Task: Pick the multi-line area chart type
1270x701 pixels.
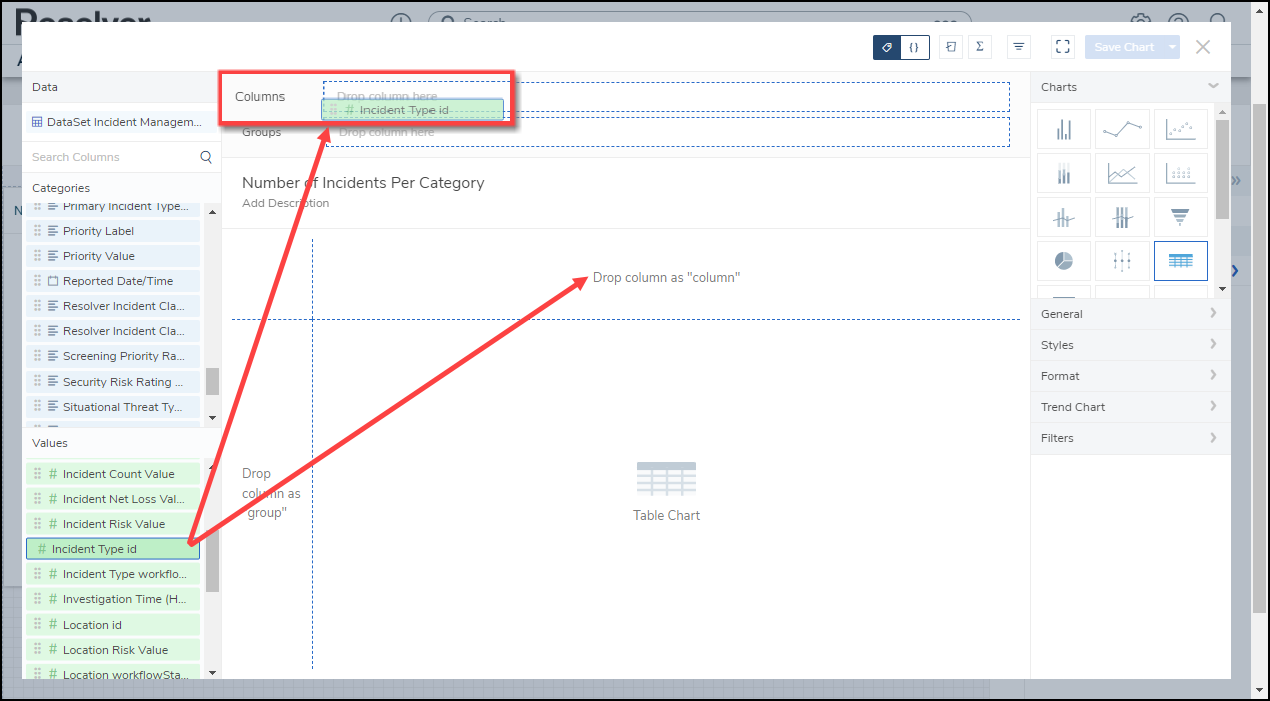Action: click(1122, 174)
